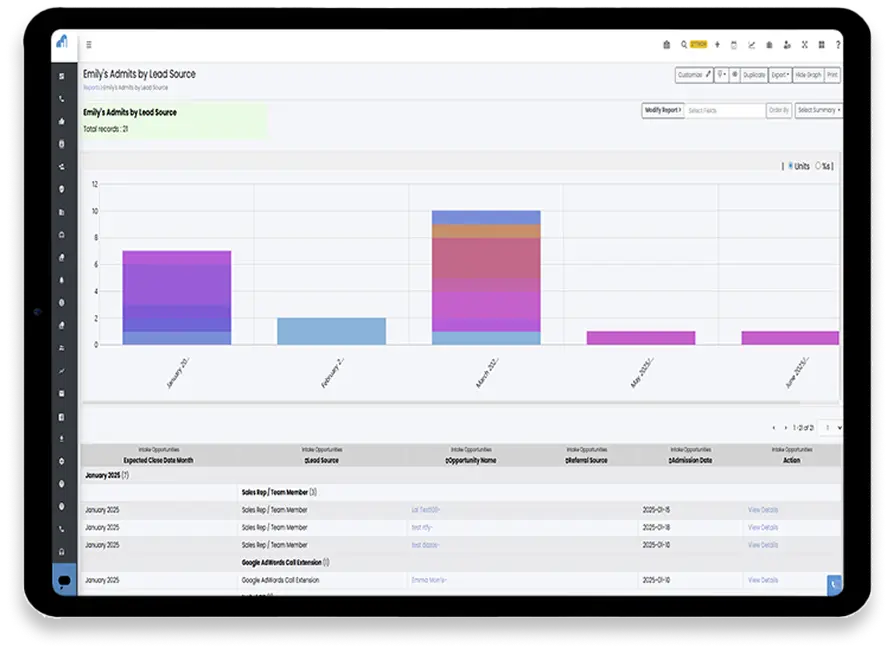Click the people group icon in sidebar
891x651 pixels.
[61, 348]
